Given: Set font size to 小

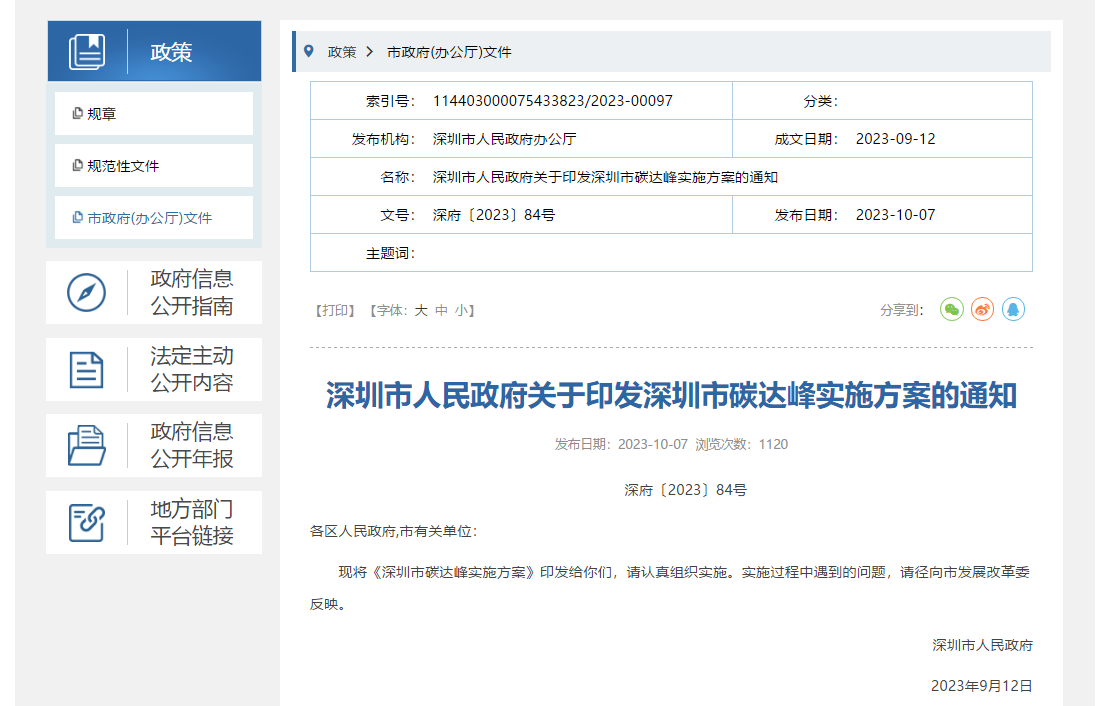Looking at the screenshot, I should [460, 311].
